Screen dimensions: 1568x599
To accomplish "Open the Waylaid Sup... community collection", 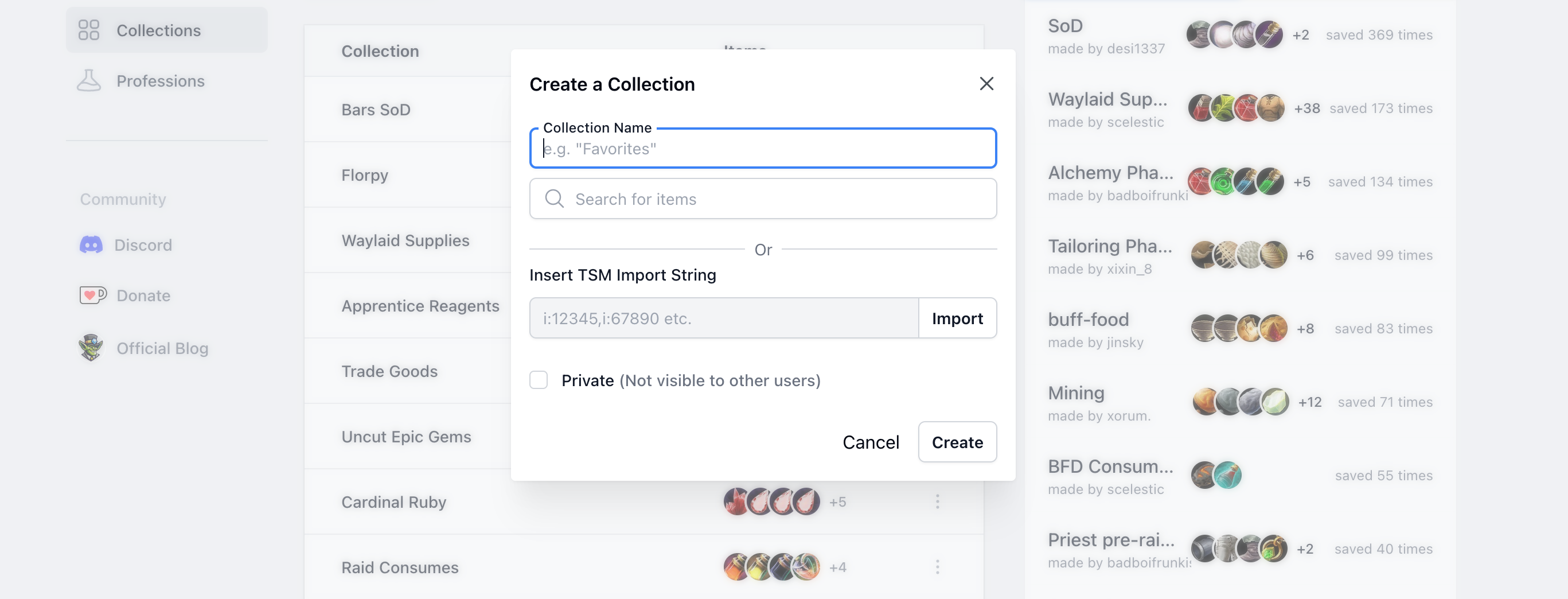I will pyautogui.click(x=1107, y=99).
